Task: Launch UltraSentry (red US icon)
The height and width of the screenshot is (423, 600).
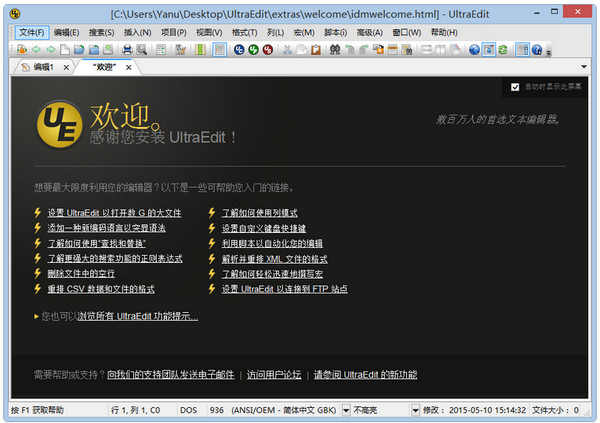Action: pos(268,49)
